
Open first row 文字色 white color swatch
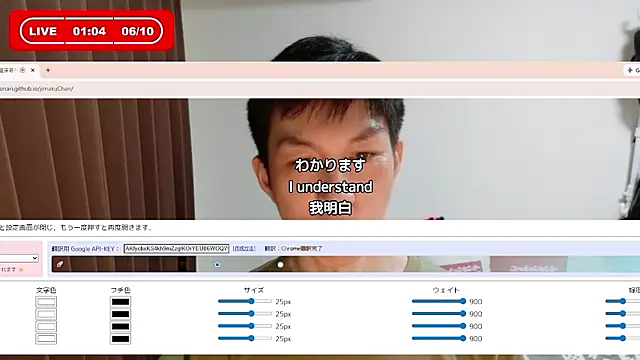[46, 302]
